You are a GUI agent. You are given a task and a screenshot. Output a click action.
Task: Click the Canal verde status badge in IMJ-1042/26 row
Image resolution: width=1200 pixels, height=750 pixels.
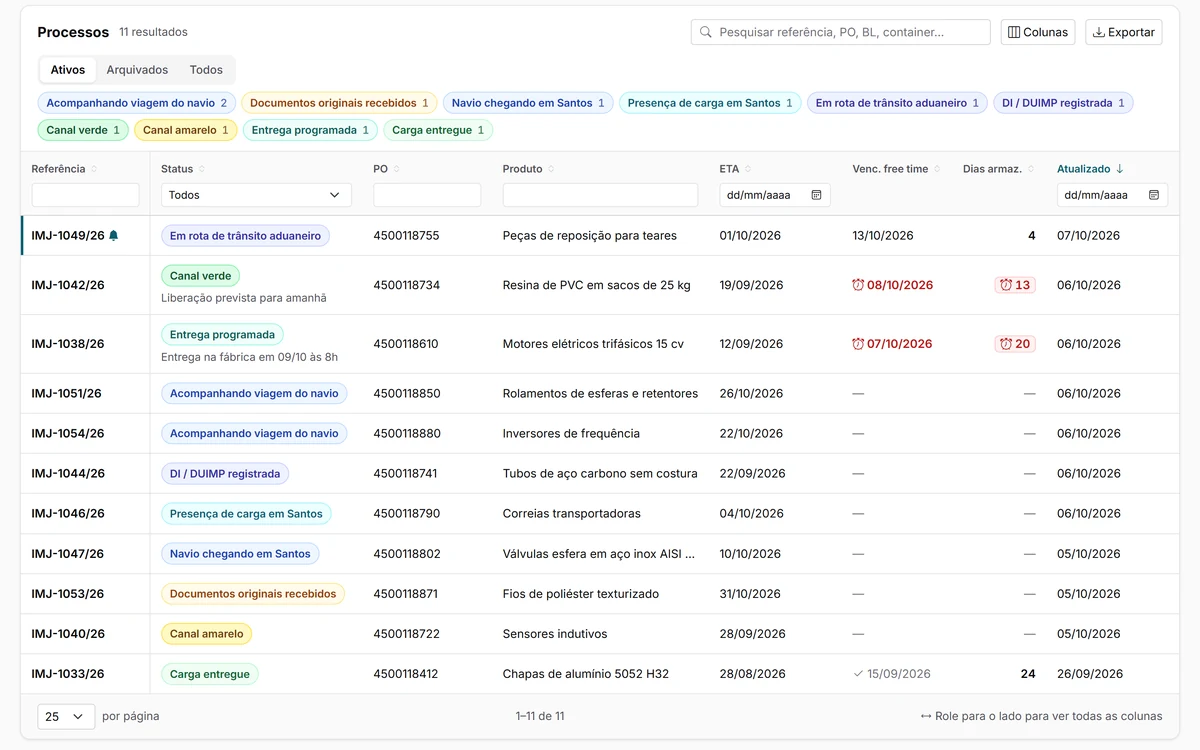click(200, 276)
